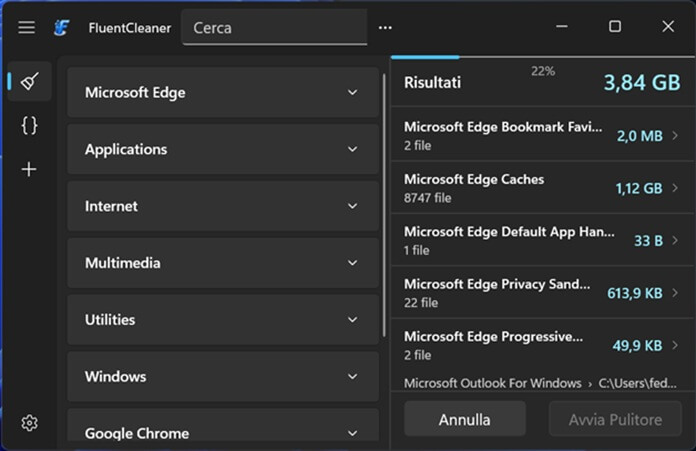This screenshot has width=696, height=451.
Task: Open the three-dot more options menu
Action: tap(385, 28)
